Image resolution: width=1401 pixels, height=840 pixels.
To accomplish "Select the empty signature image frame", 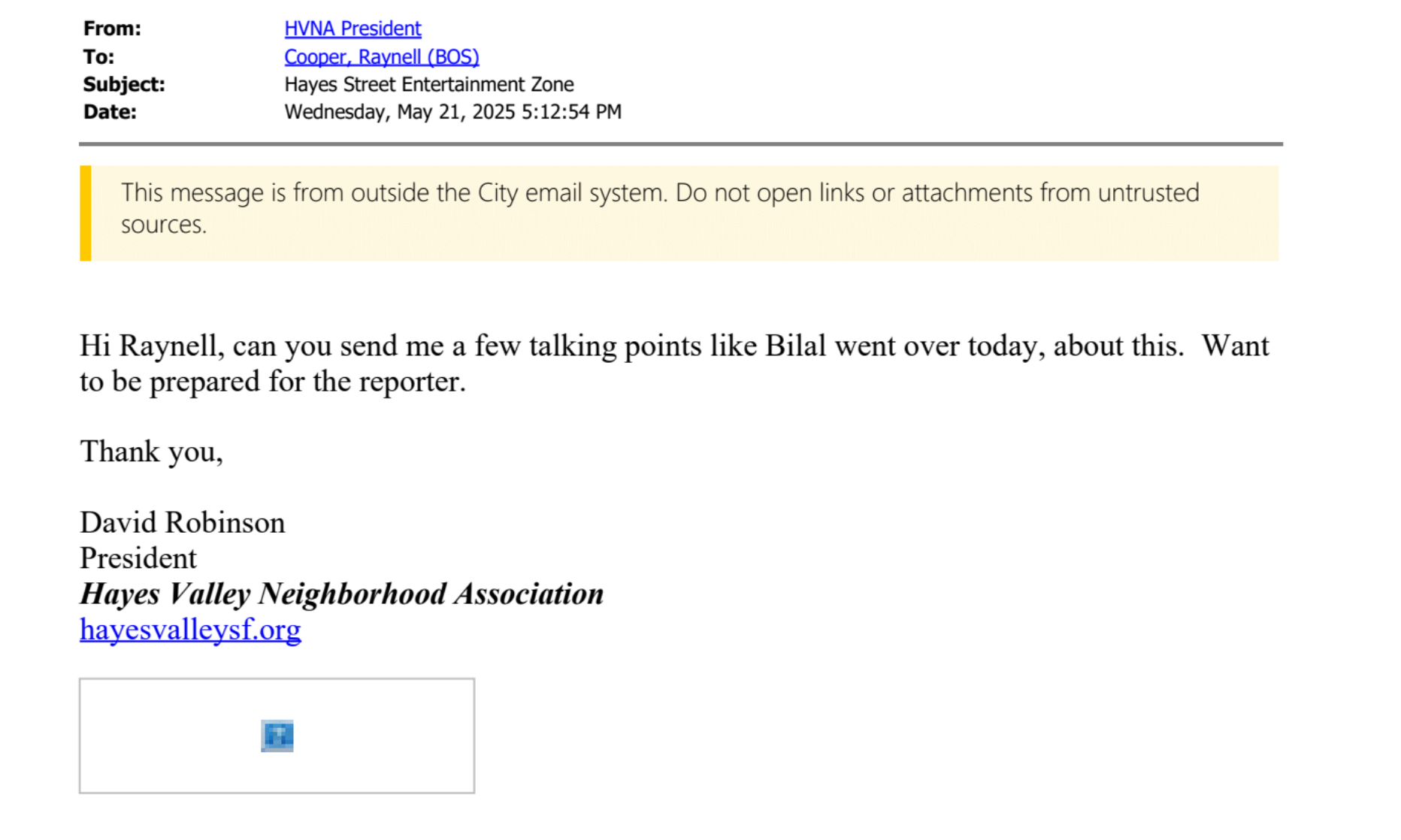I will [x=277, y=736].
